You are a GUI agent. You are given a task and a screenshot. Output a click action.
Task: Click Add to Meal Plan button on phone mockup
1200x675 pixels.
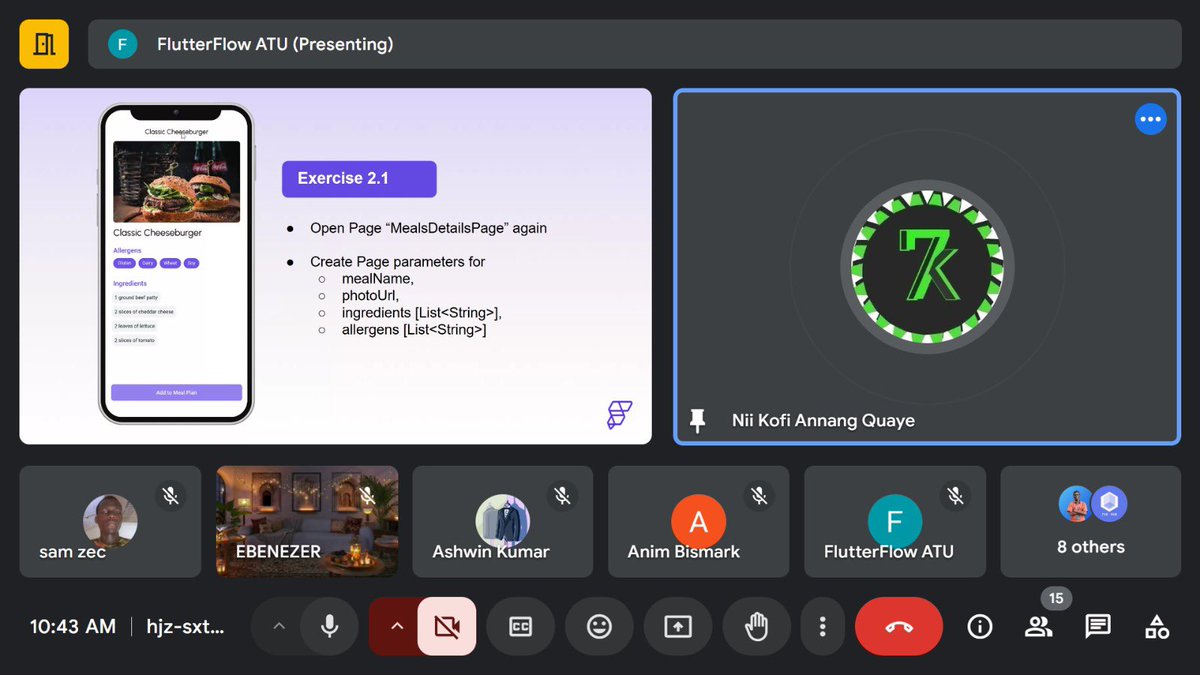176,392
